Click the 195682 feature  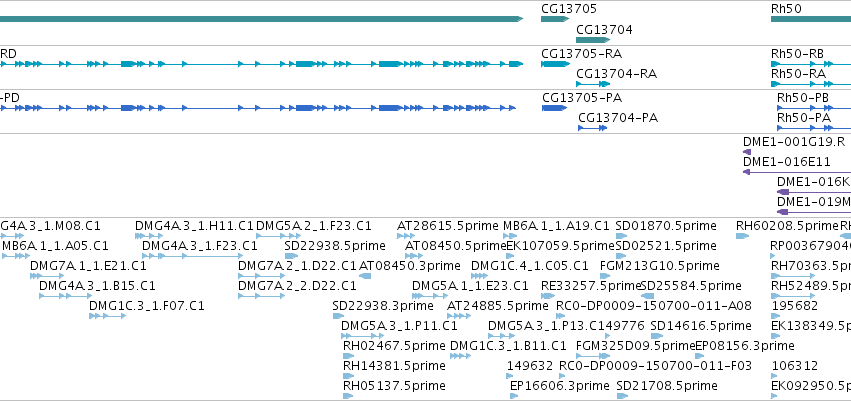774,316
